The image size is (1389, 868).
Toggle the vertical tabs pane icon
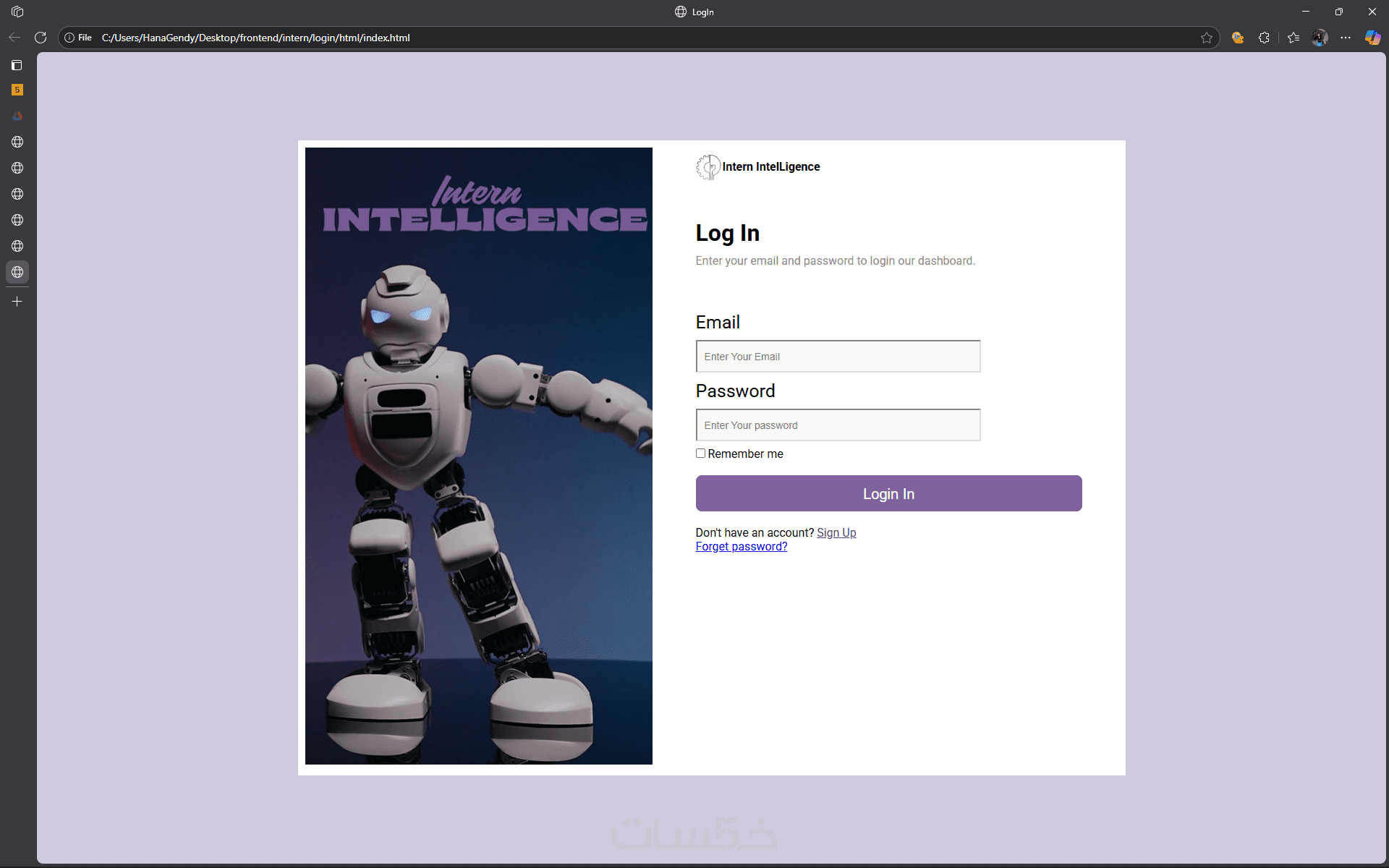tap(17, 65)
